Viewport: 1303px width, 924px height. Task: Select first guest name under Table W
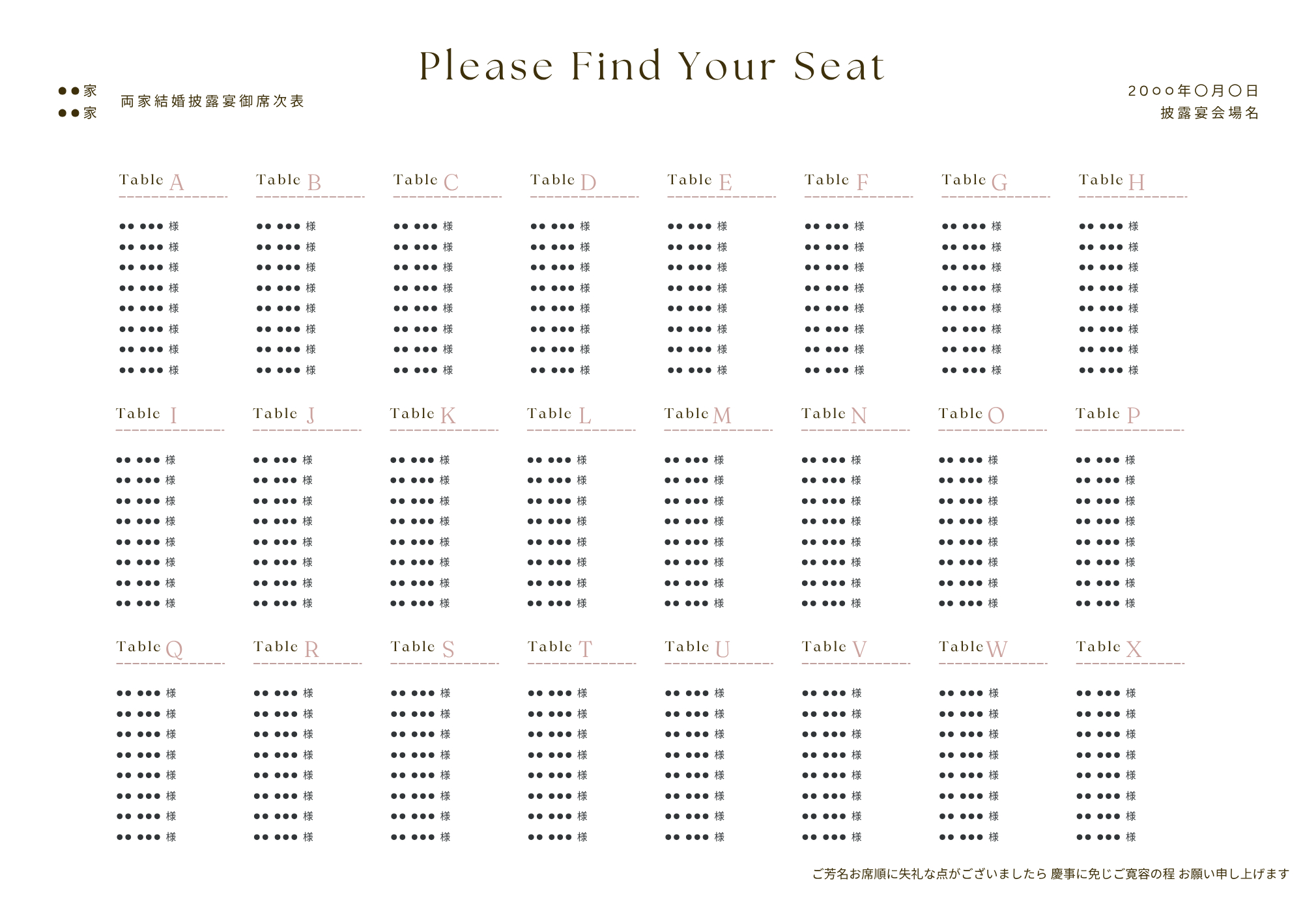click(x=969, y=693)
